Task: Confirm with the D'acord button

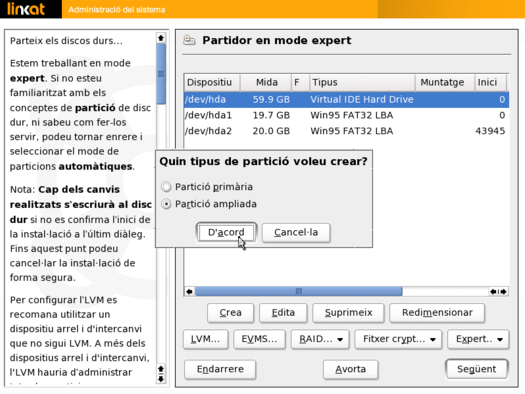Action: (226, 232)
